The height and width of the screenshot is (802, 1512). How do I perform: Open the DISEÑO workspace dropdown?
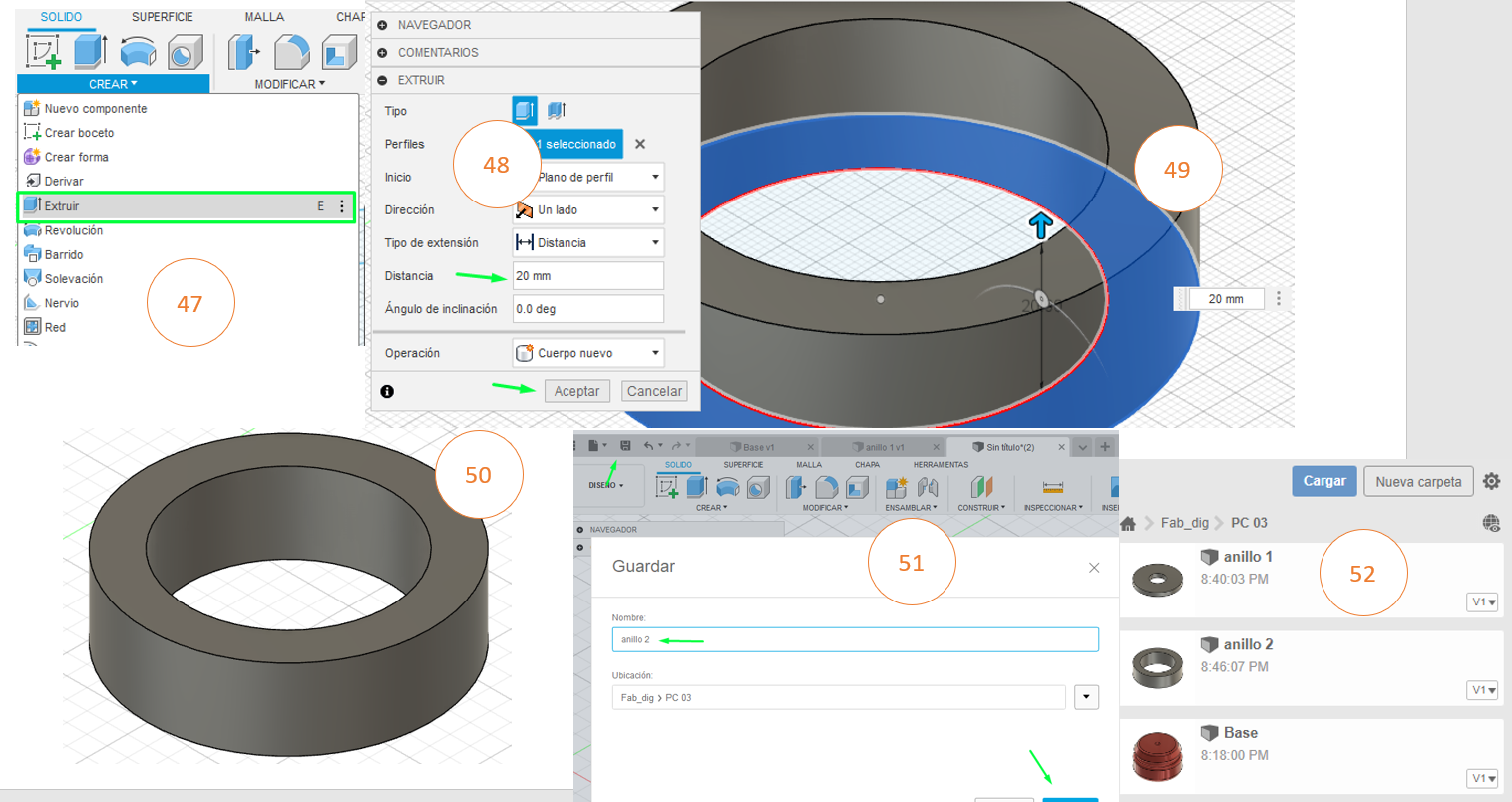pos(606,485)
